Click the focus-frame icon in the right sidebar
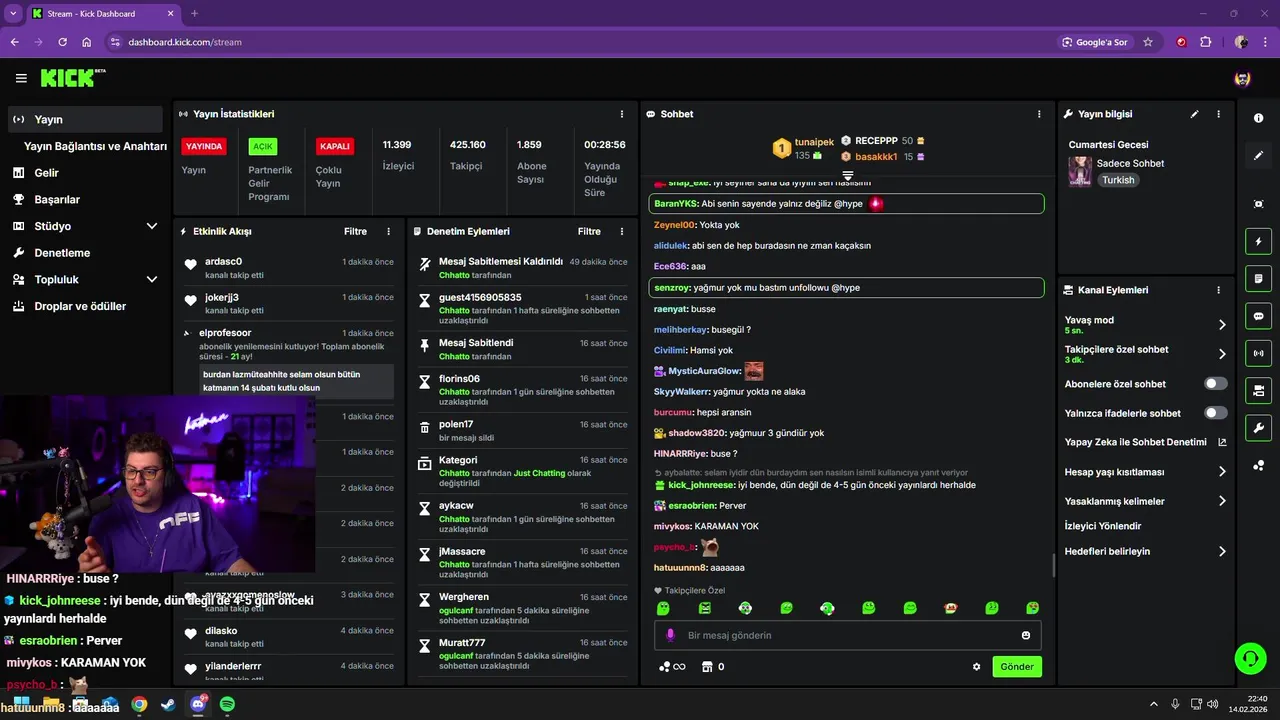The height and width of the screenshot is (720, 1280). point(1258,204)
